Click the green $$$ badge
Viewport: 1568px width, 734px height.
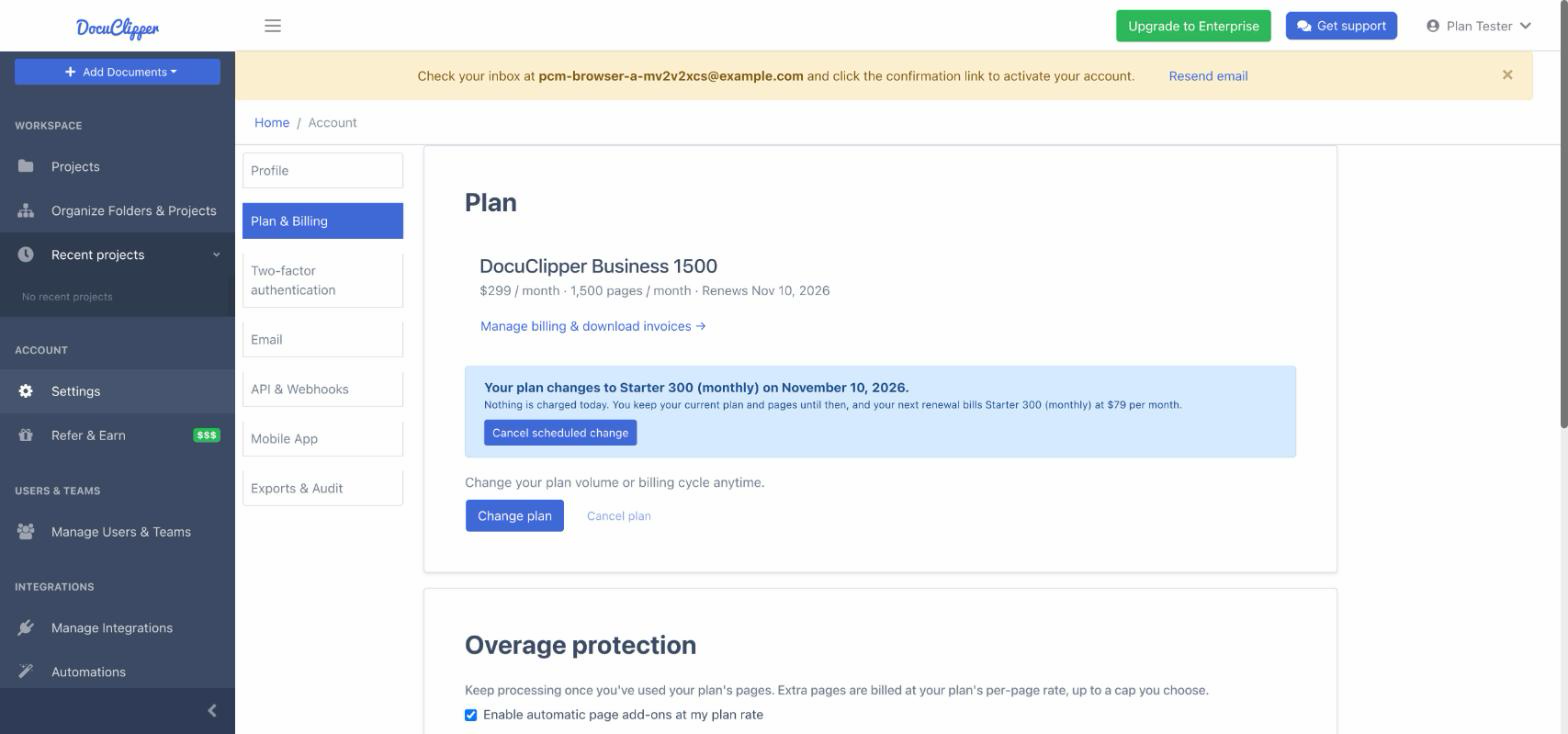pyautogui.click(x=206, y=435)
